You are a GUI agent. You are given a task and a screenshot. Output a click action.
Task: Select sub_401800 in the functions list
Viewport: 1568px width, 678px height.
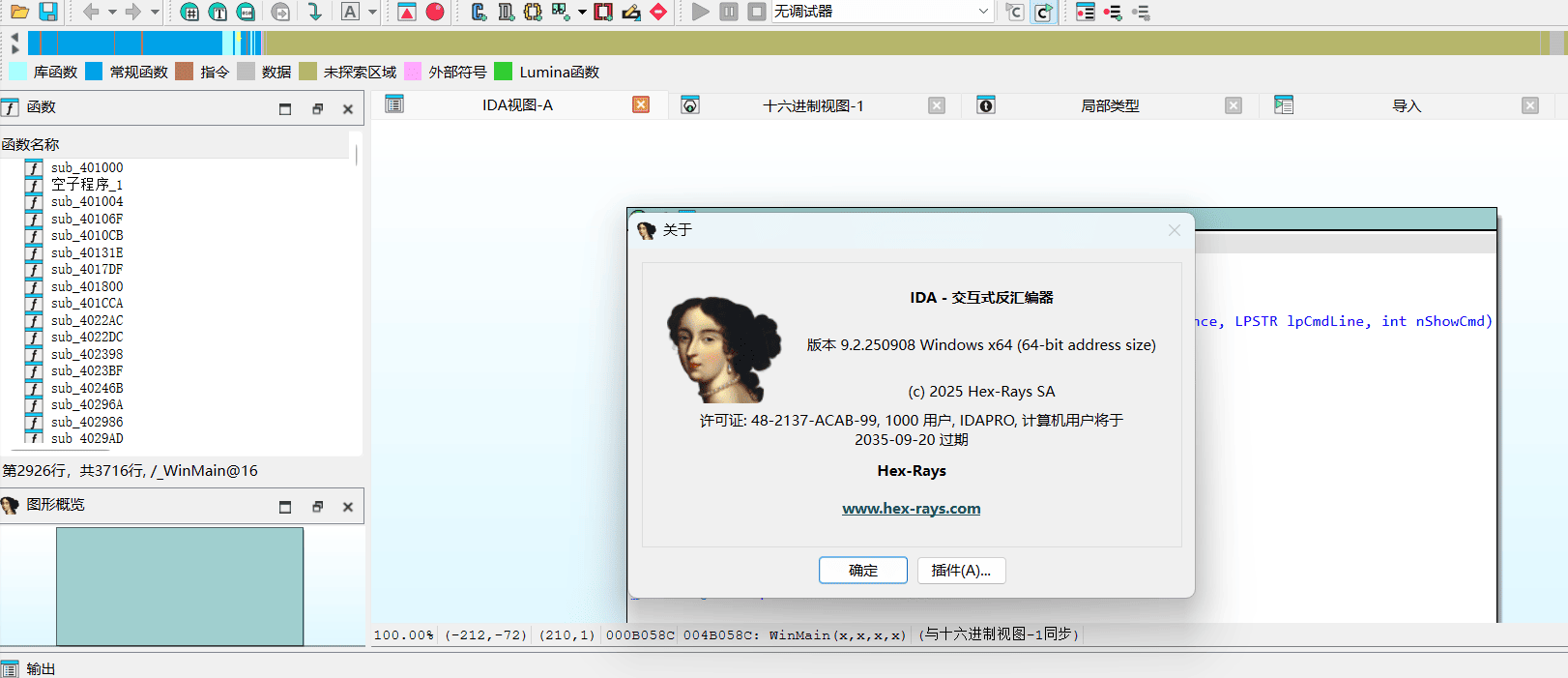point(87,286)
